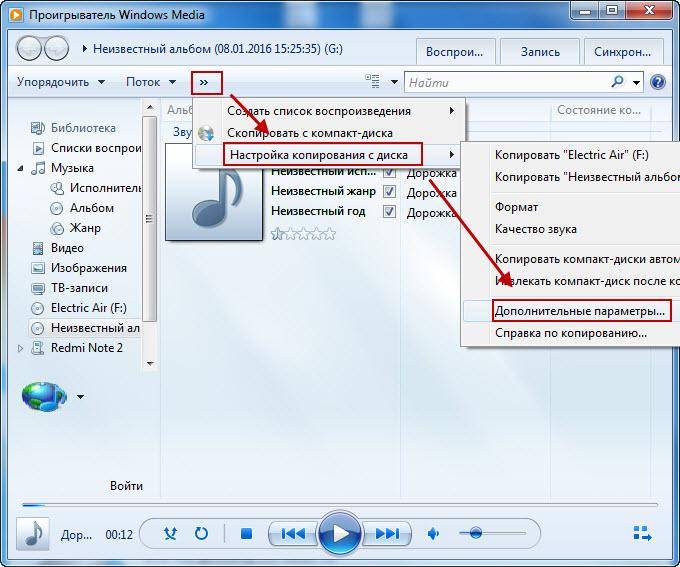Mute the sound with speaker icon
This screenshot has width=680, height=567.
coord(433,533)
